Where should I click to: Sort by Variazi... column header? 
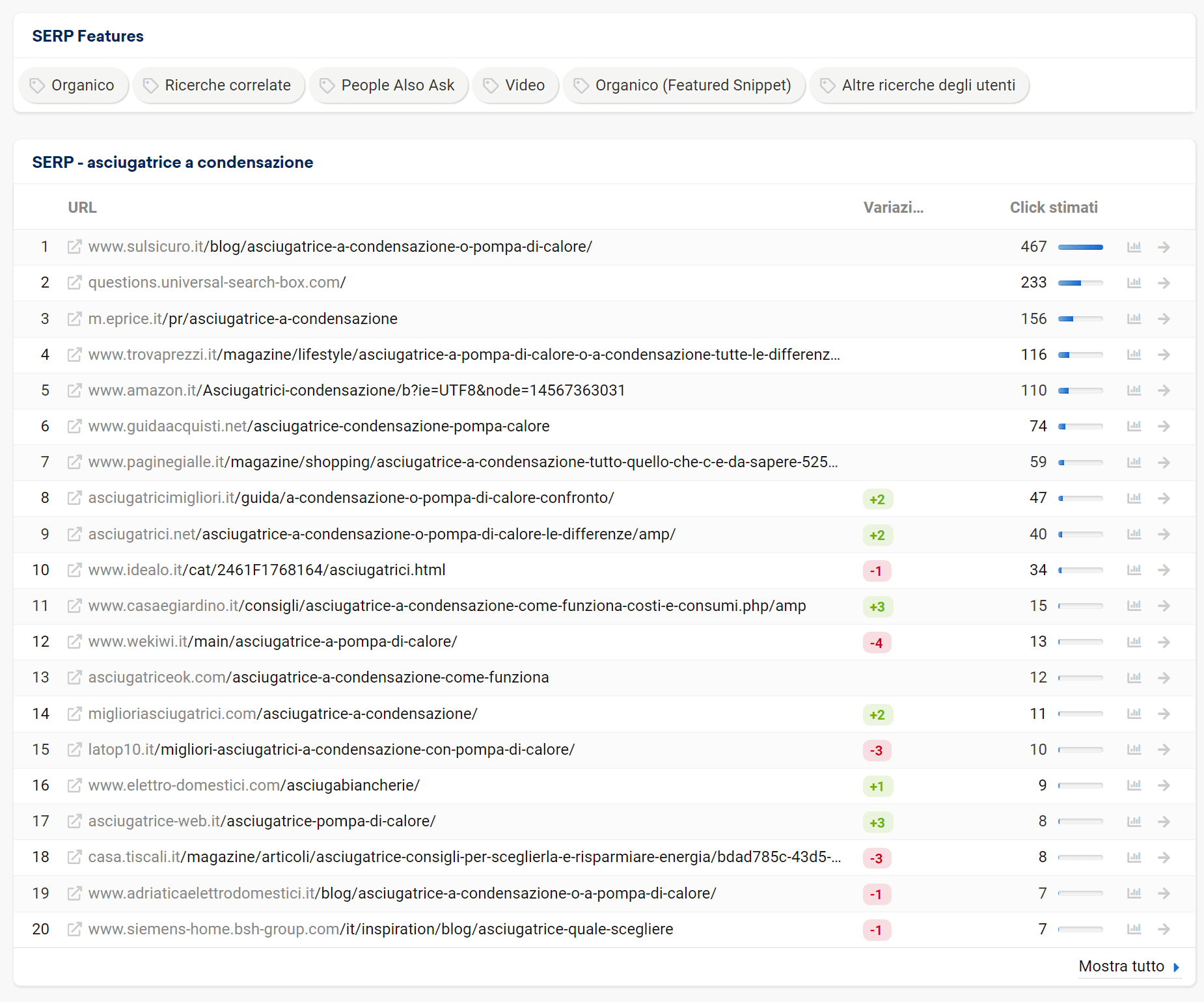coord(894,208)
